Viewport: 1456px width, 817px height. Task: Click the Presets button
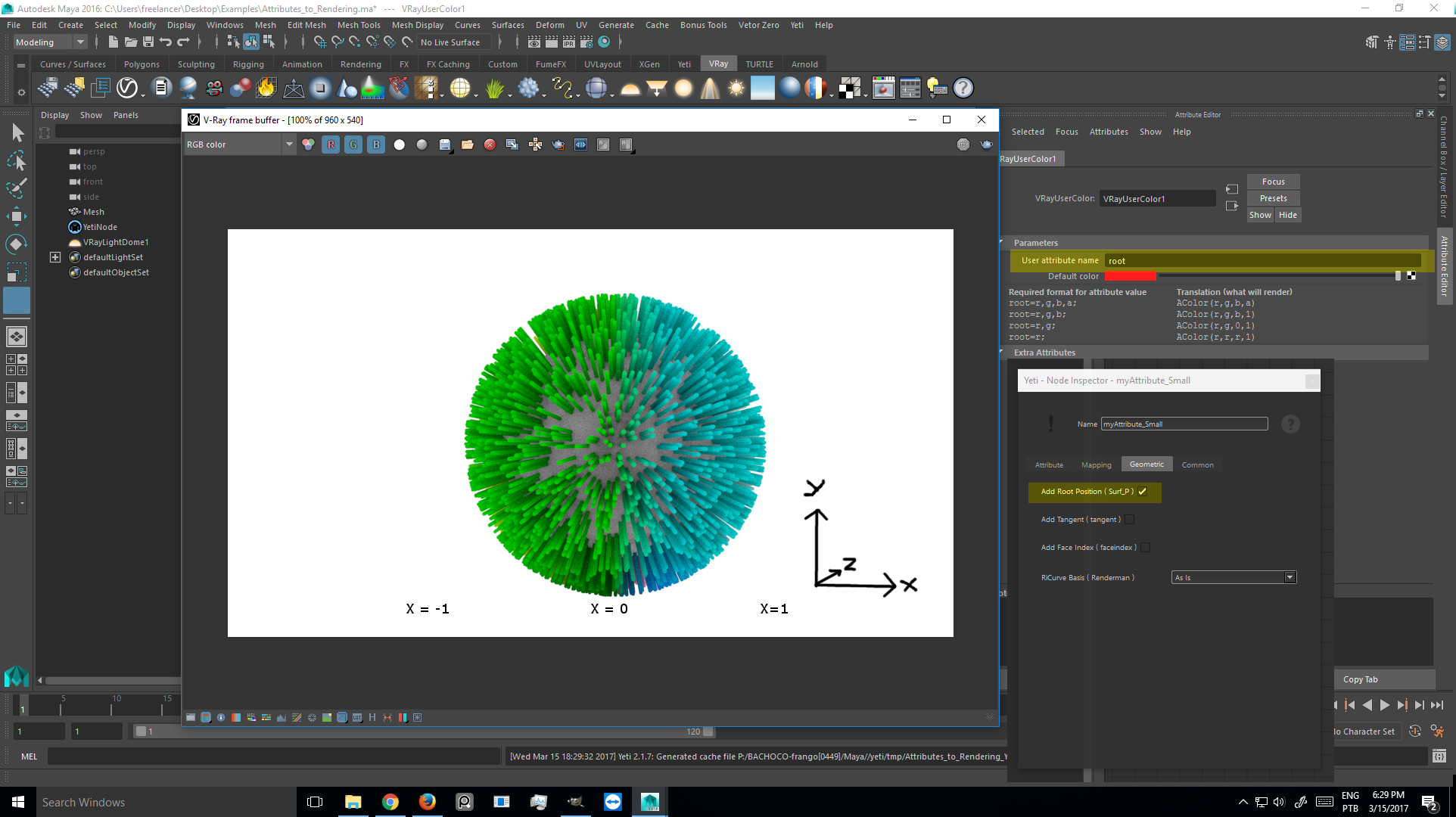(1273, 198)
